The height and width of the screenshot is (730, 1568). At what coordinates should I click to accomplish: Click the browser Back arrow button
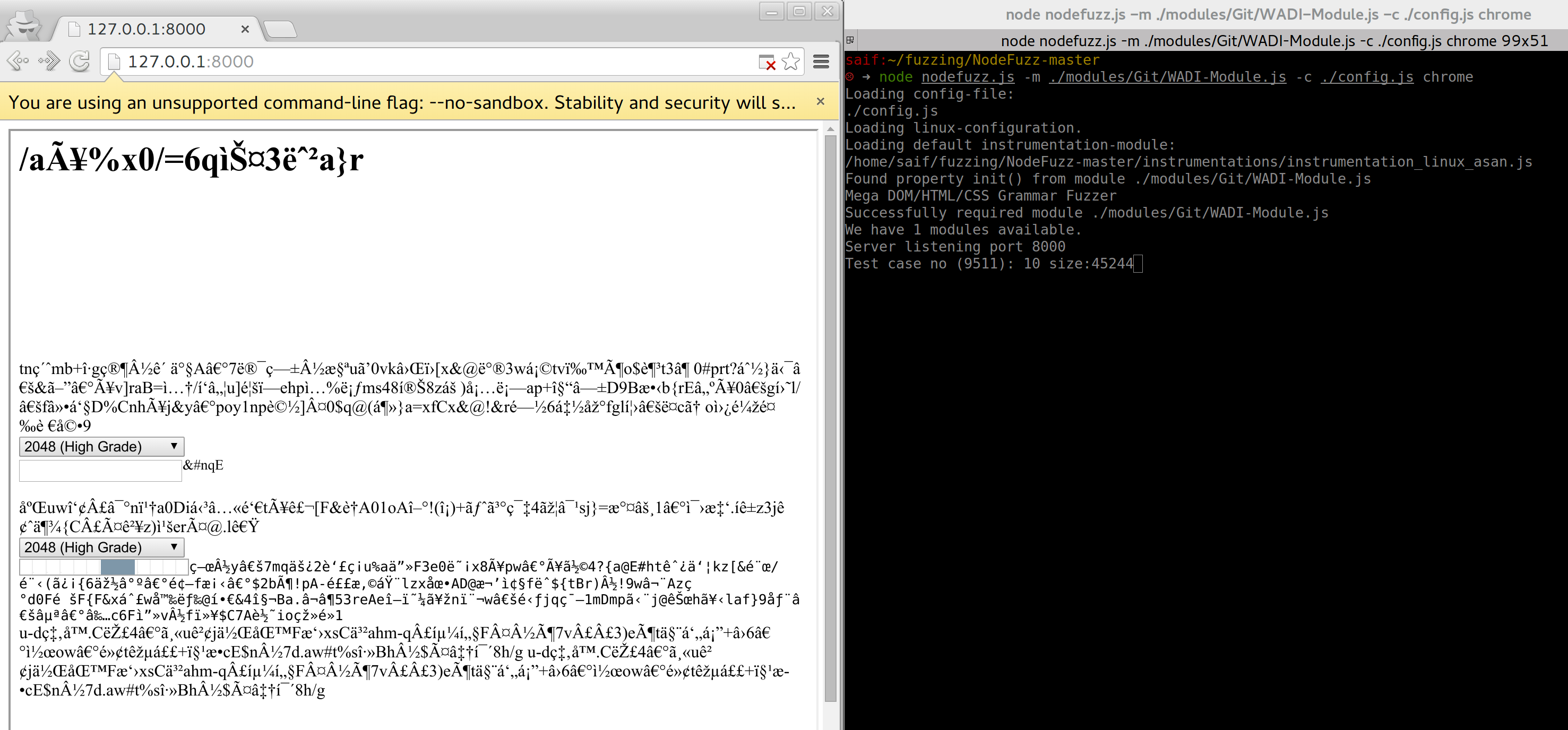point(18,61)
